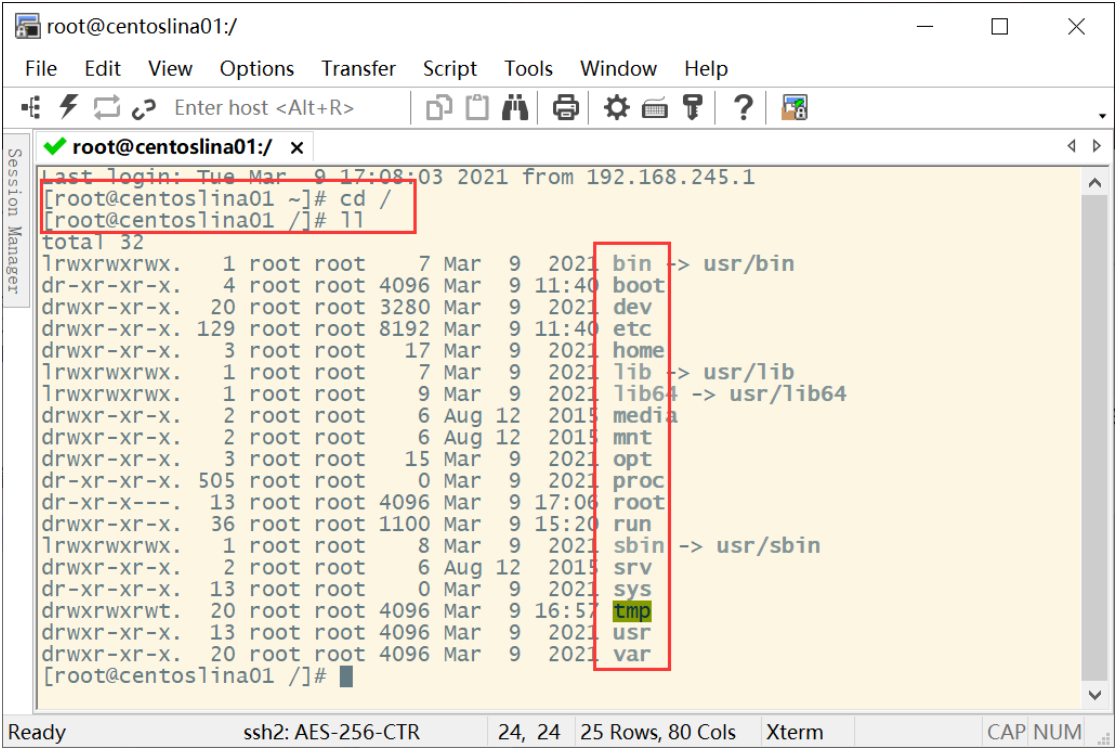The image size is (1116, 749).
Task: Open the File menu
Action: pos(41,68)
